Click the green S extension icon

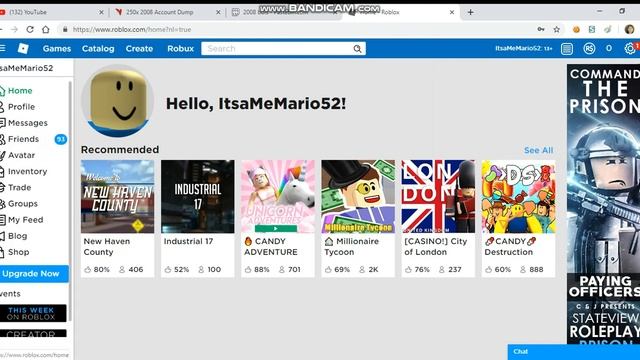592,29
